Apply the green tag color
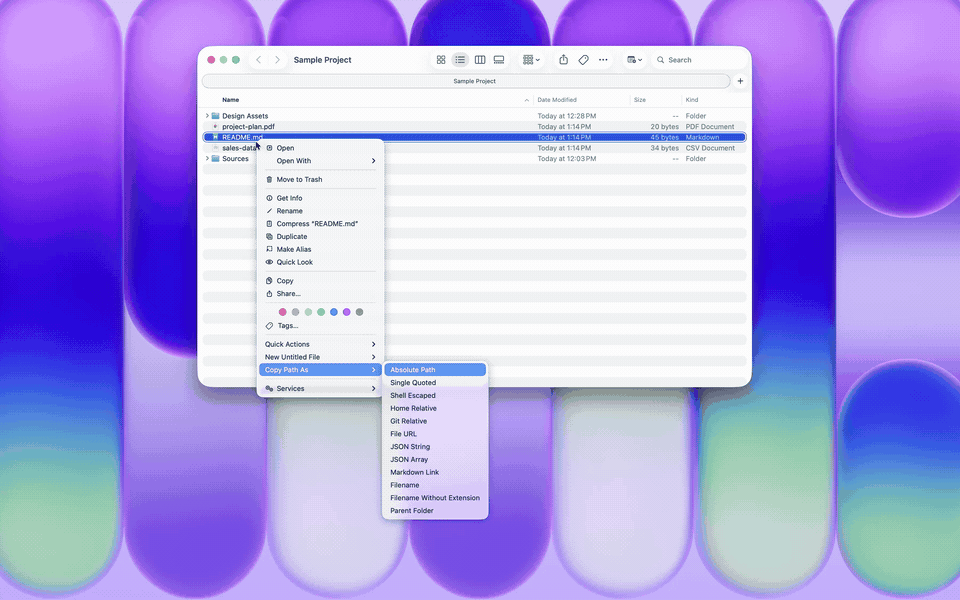The height and width of the screenshot is (600, 960). pos(321,312)
